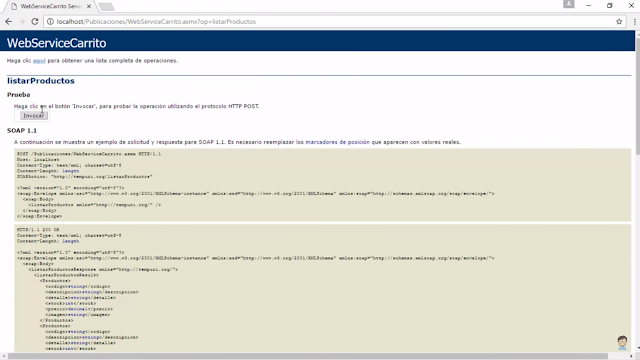Open a new browser tab

click(x=107, y=7)
